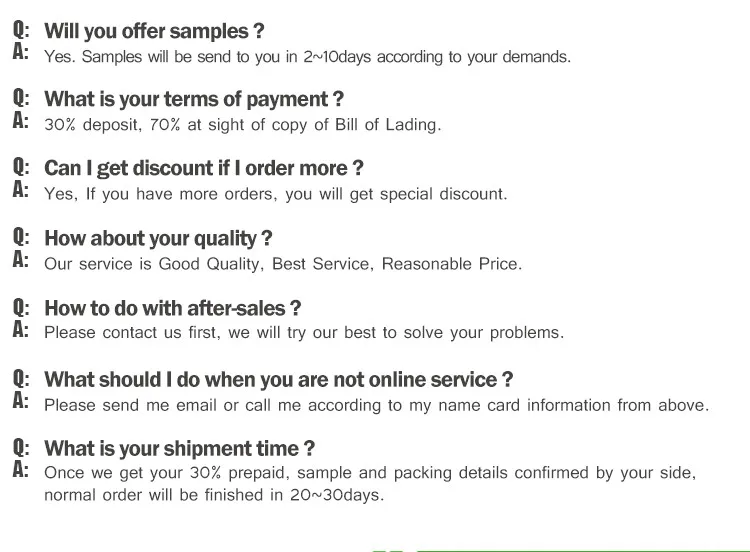Click the "Please contact us first" answer
Image resolution: width=750 pixels, height=552 pixels.
304,333
